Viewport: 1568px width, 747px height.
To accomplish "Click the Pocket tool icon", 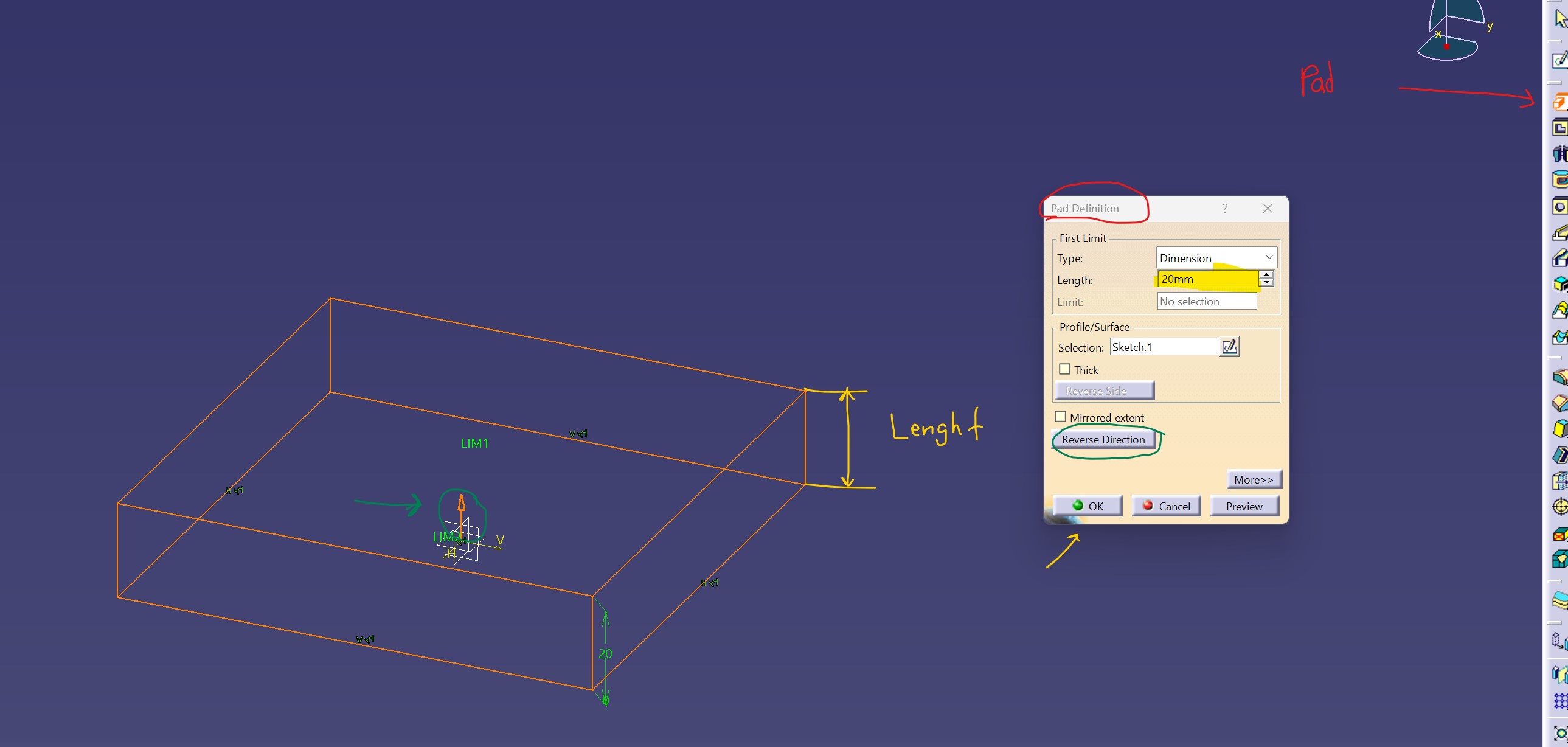I will [x=1560, y=128].
